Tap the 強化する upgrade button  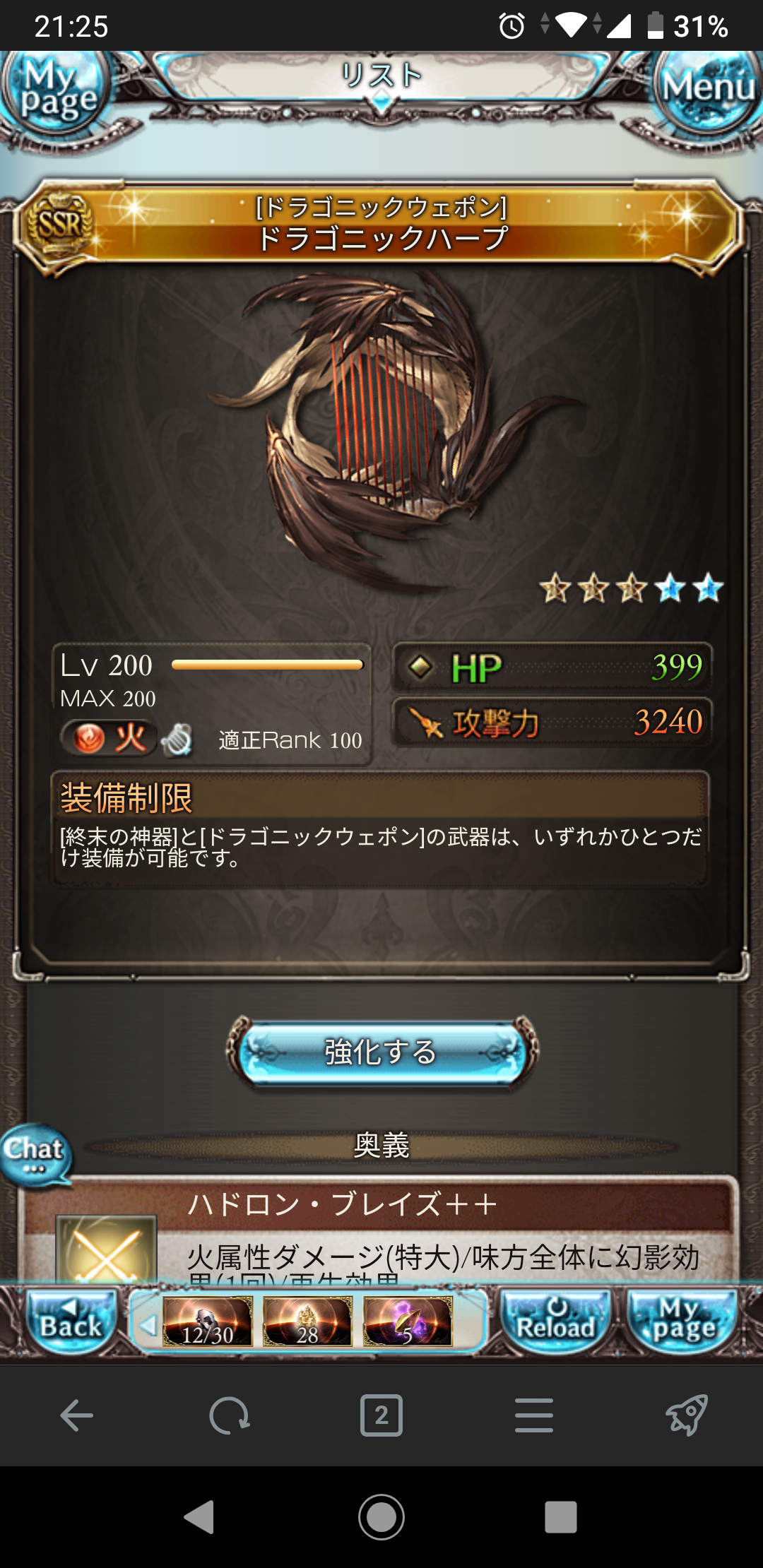pos(381,1052)
